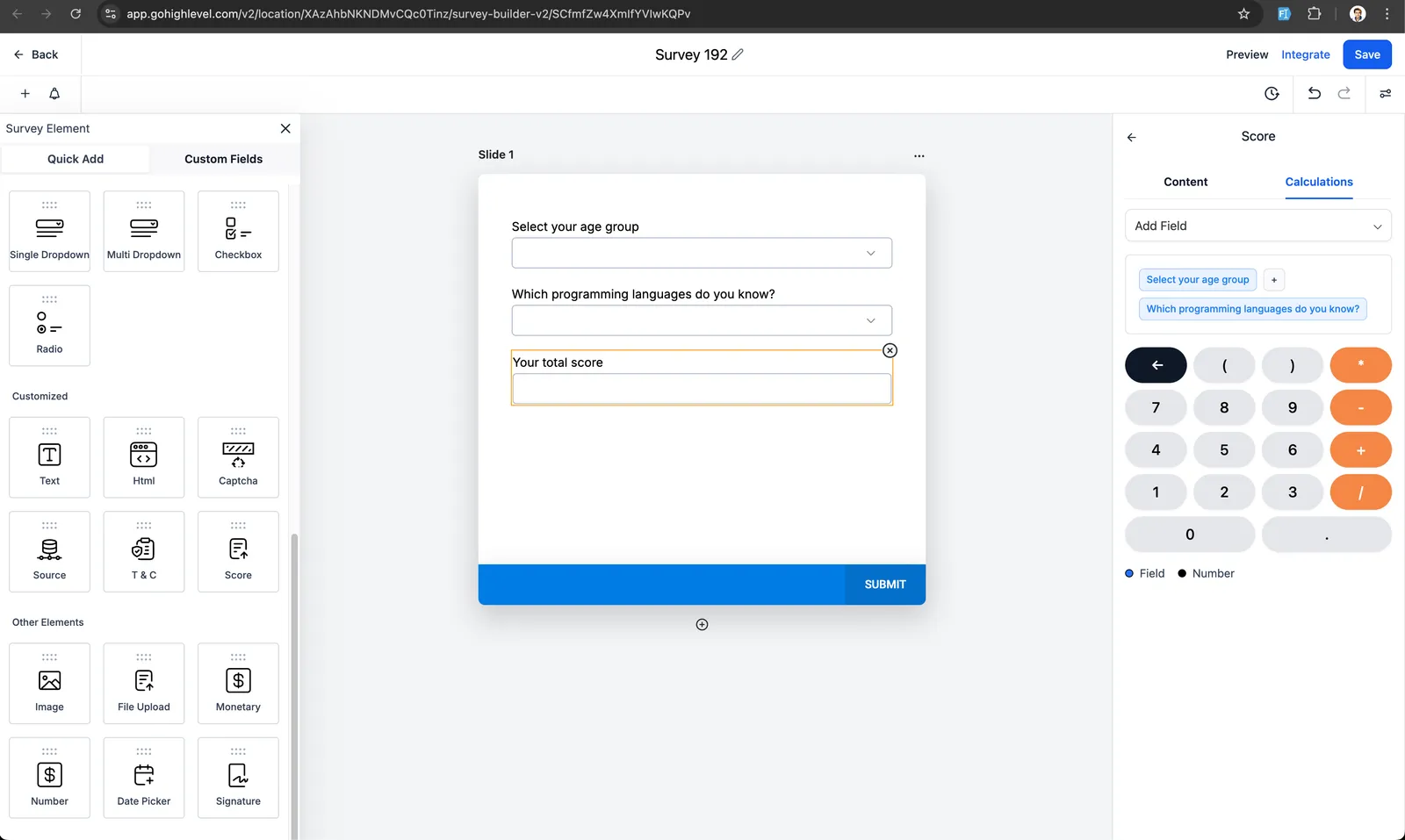Choose the Radio element tile
Image resolution: width=1405 pixels, height=840 pixels.
49,326
